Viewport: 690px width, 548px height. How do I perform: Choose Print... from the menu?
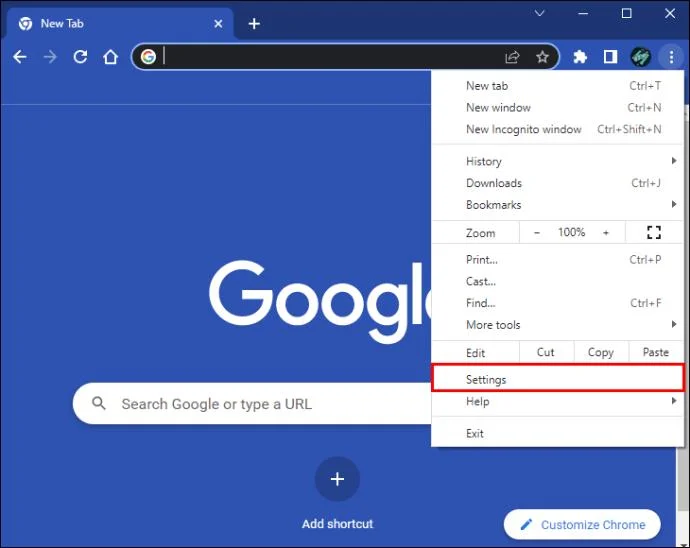(x=558, y=260)
